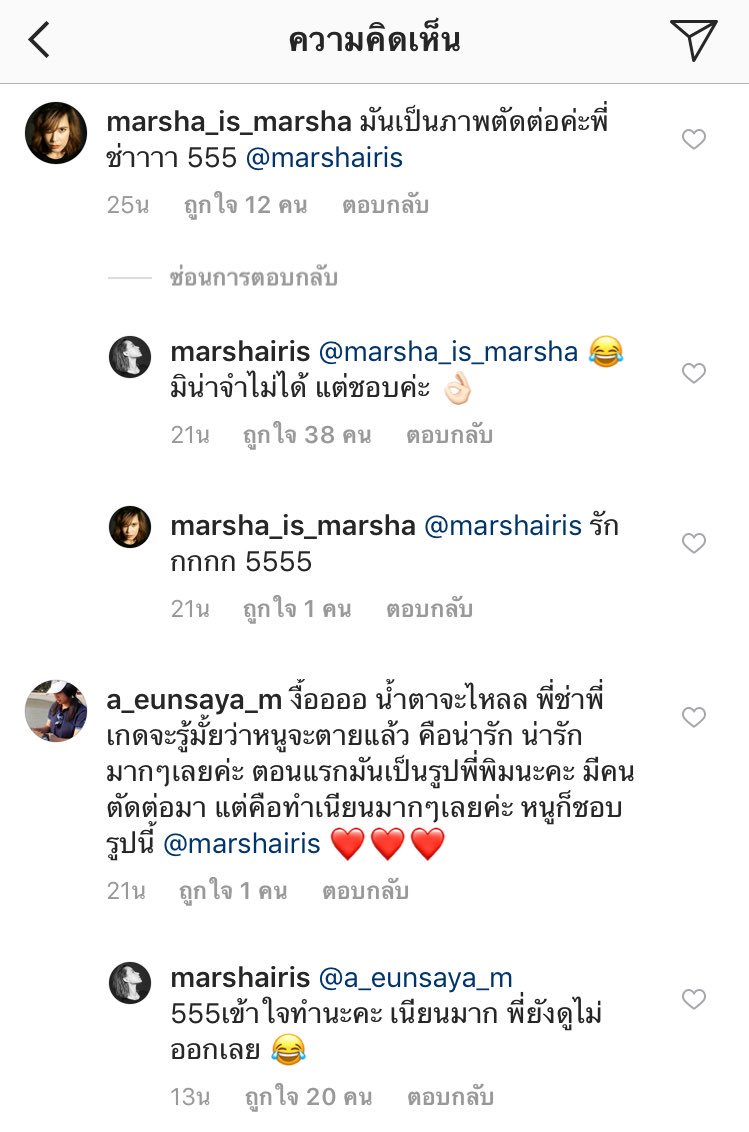
Task: Open marsha_is_marsha's small avatar in reply thread
Action: point(130,527)
